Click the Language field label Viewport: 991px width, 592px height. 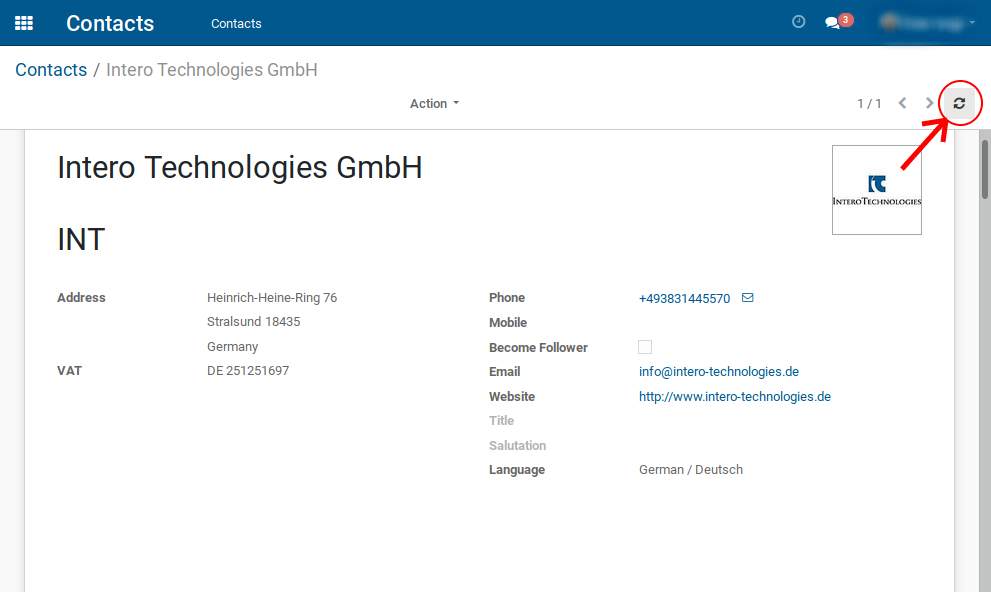point(517,469)
